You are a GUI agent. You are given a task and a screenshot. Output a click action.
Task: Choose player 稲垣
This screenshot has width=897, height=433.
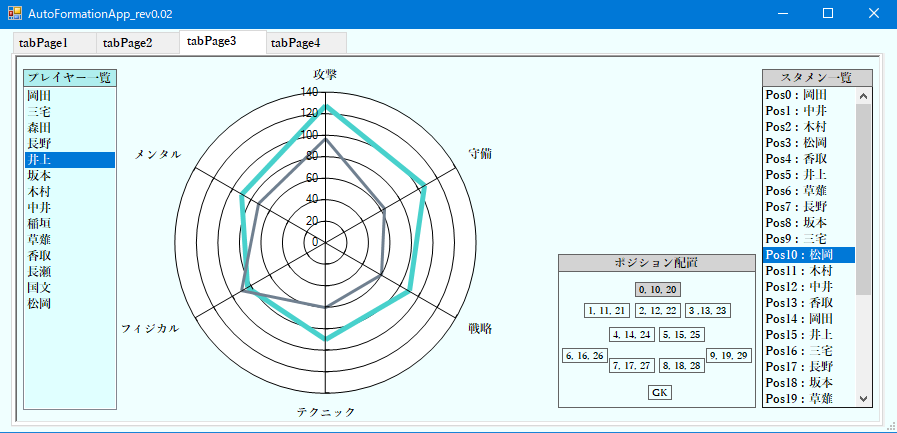69,224
